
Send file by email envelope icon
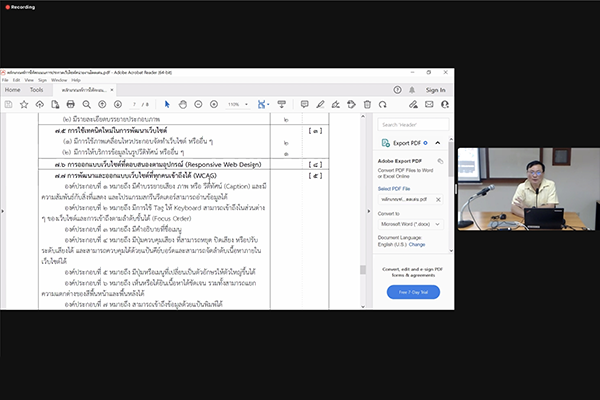429,104
